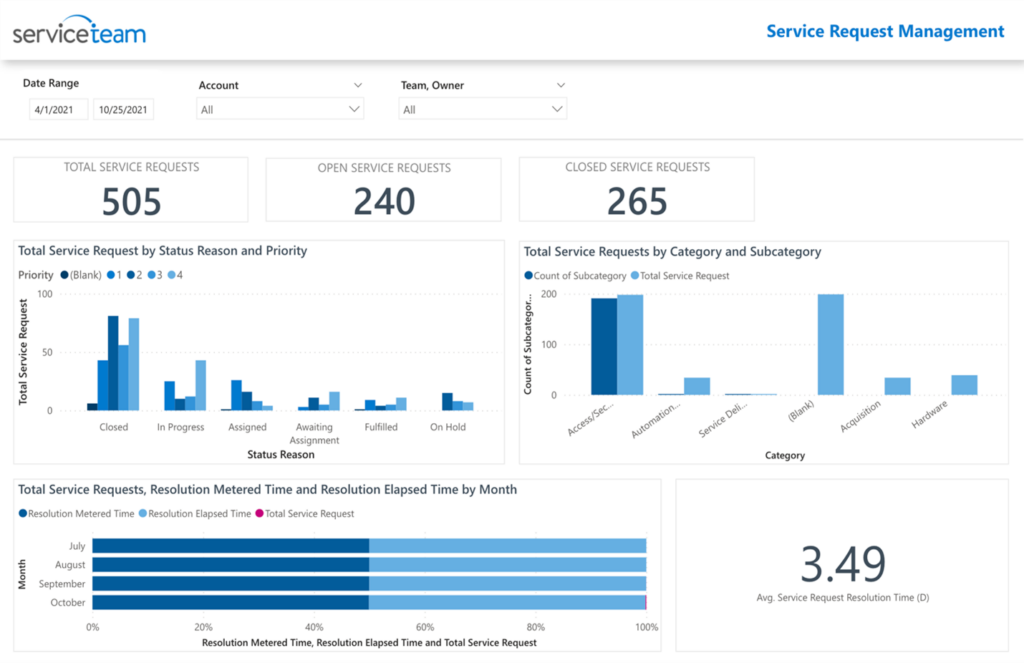This screenshot has width=1024, height=663.
Task: Click the start date field 4/1/2021
Action: point(58,110)
